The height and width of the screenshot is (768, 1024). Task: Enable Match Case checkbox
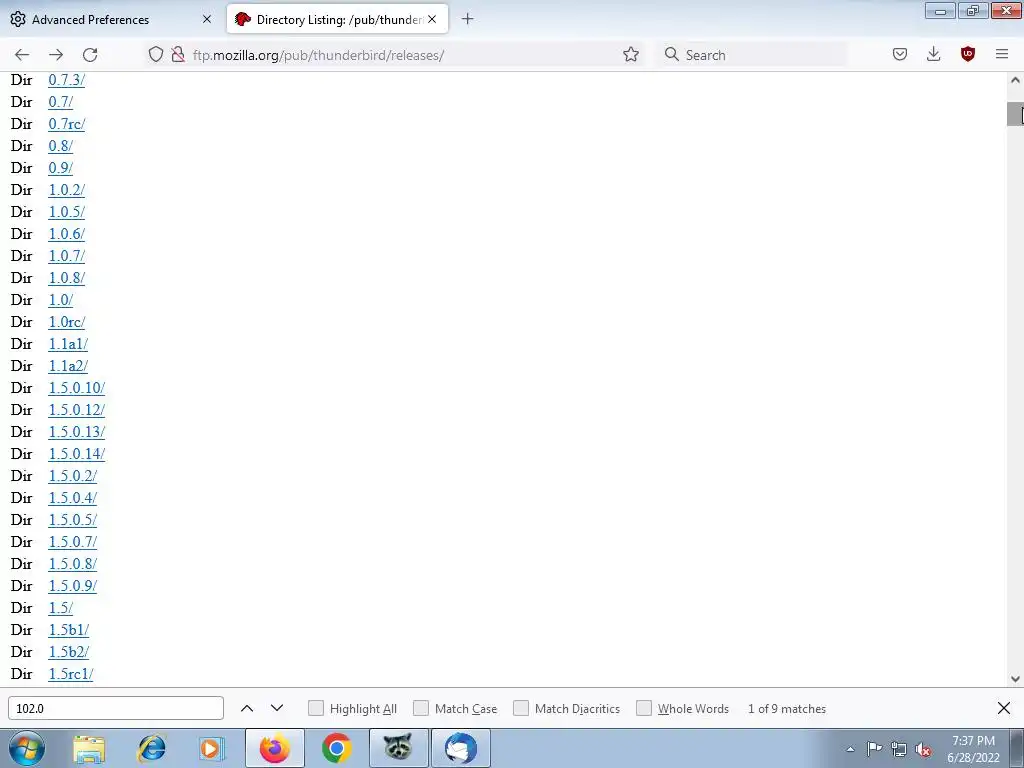tap(421, 709)
